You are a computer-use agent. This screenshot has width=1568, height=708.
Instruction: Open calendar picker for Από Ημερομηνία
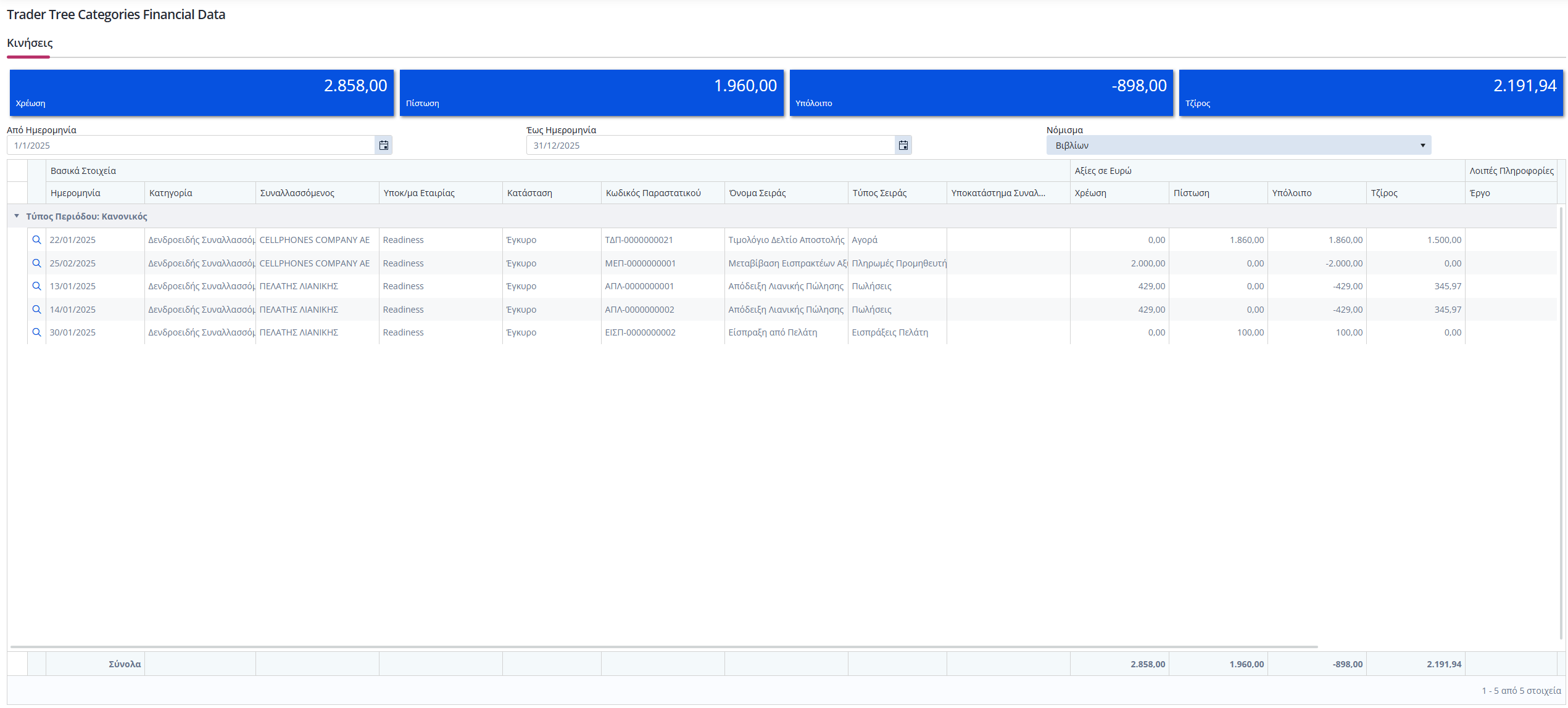(x=384, y=146)
